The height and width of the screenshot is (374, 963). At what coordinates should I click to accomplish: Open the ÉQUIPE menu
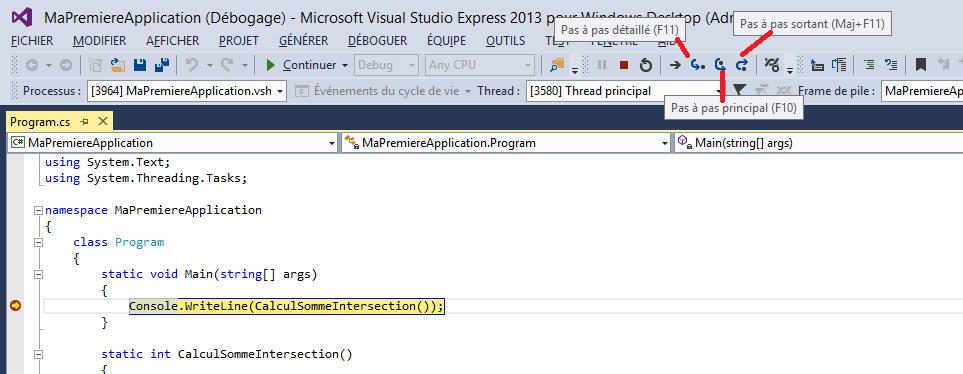click(446, 41)
